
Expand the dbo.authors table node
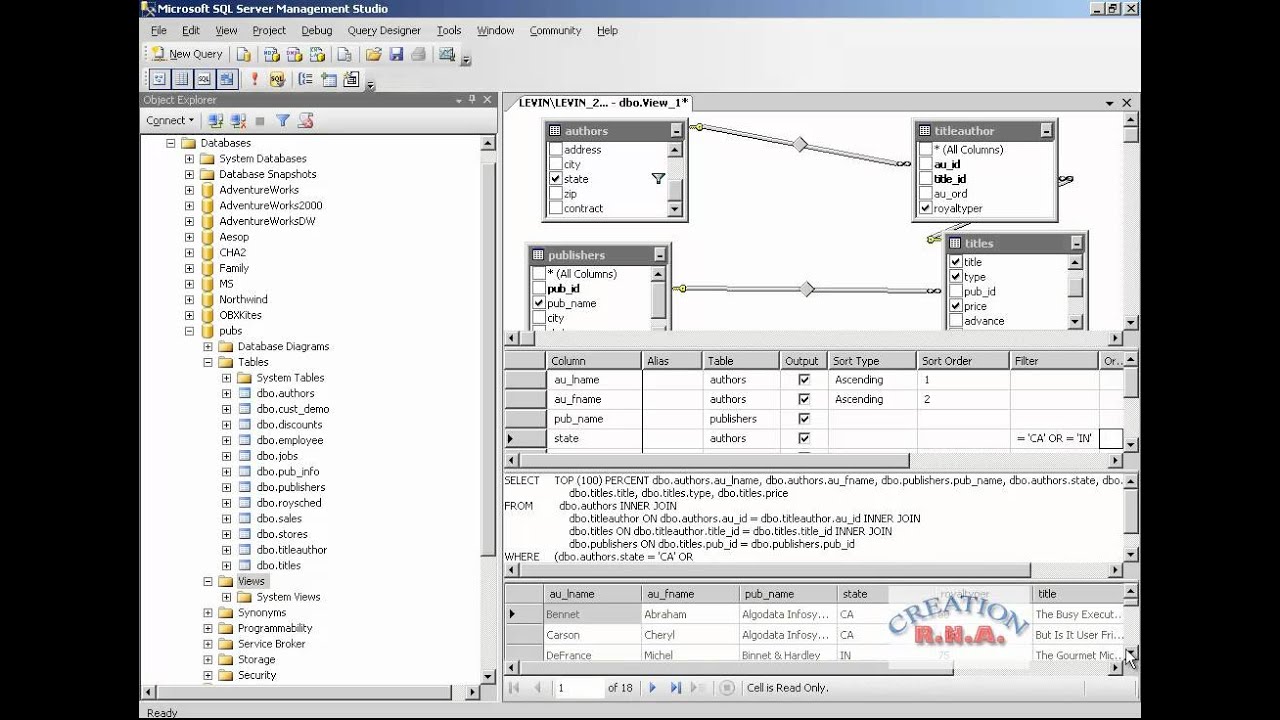point(226,393)
